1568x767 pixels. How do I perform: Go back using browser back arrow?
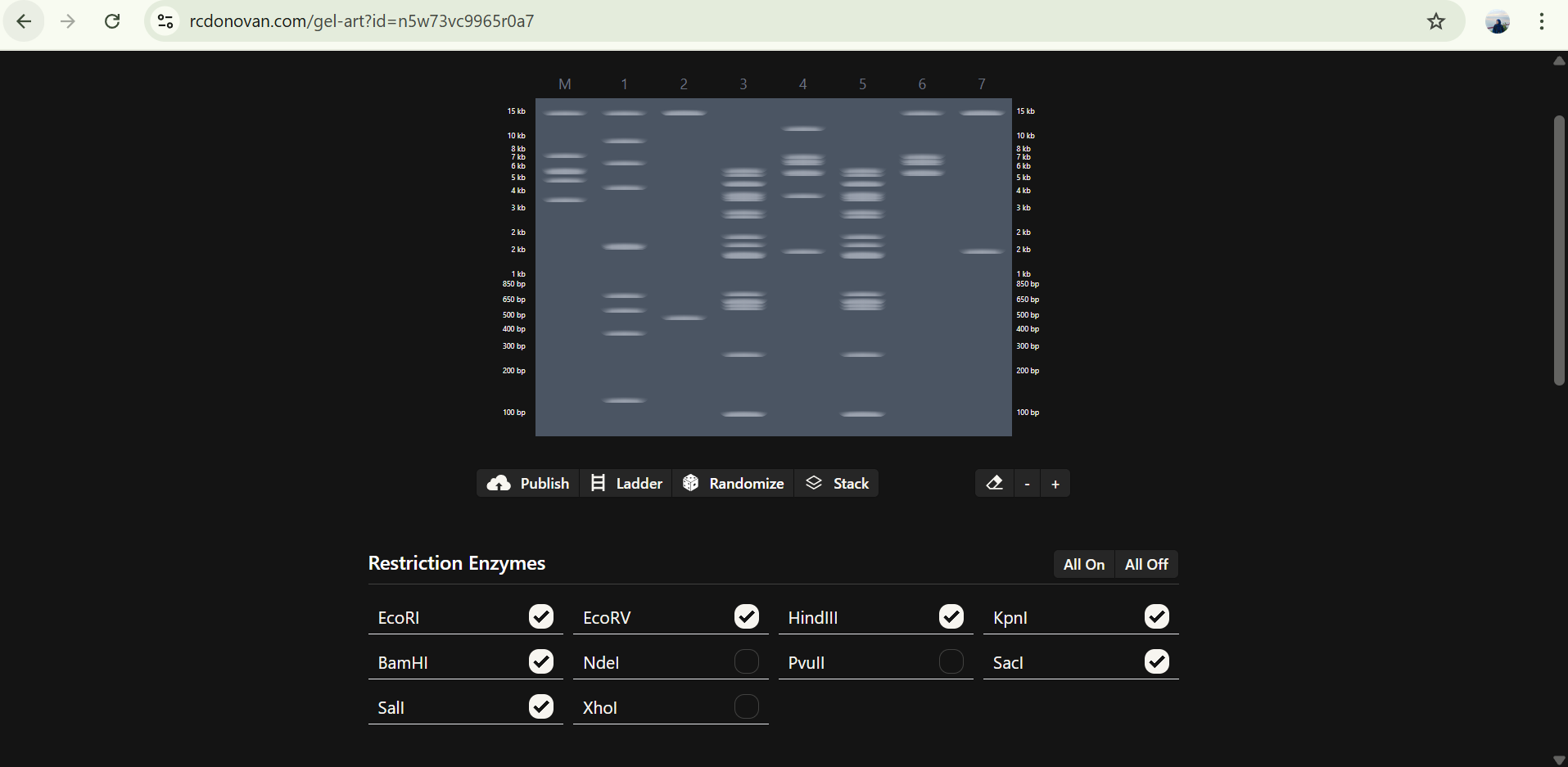(x=25, y=21)
